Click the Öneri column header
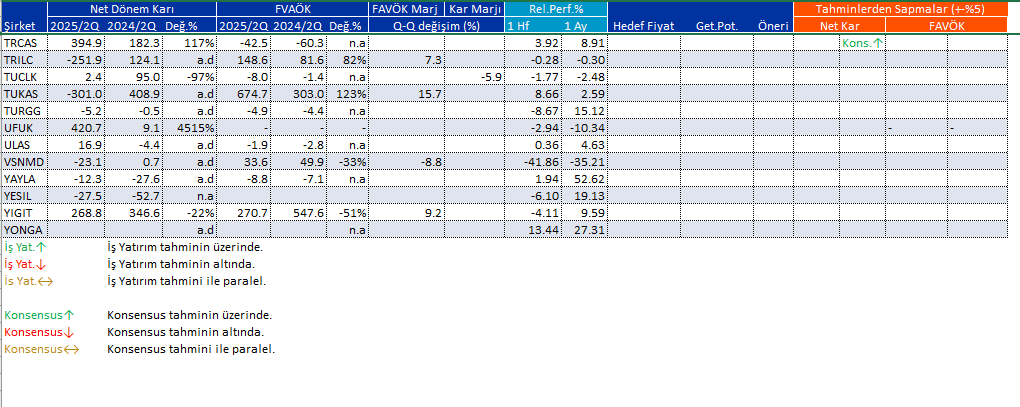 click(x=772, y=25)
